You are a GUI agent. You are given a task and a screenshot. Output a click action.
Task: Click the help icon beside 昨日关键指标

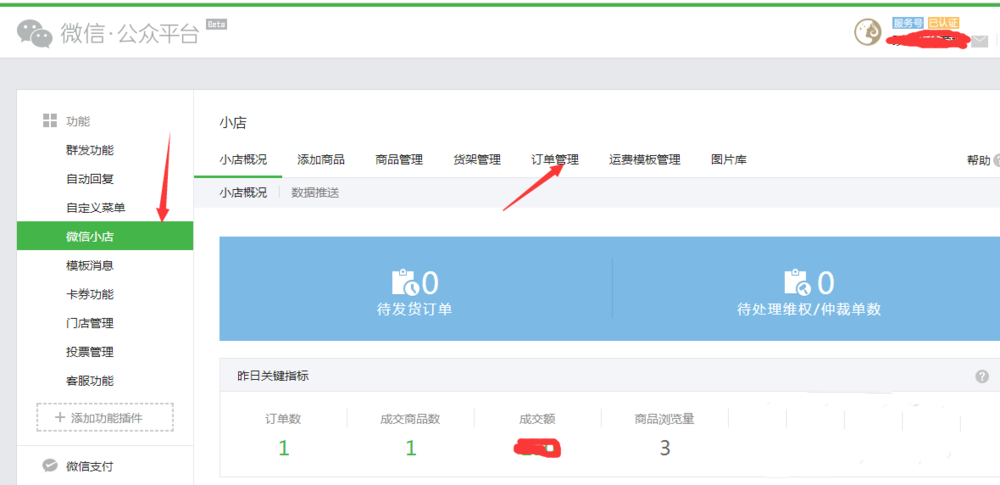tap(982, 377)
